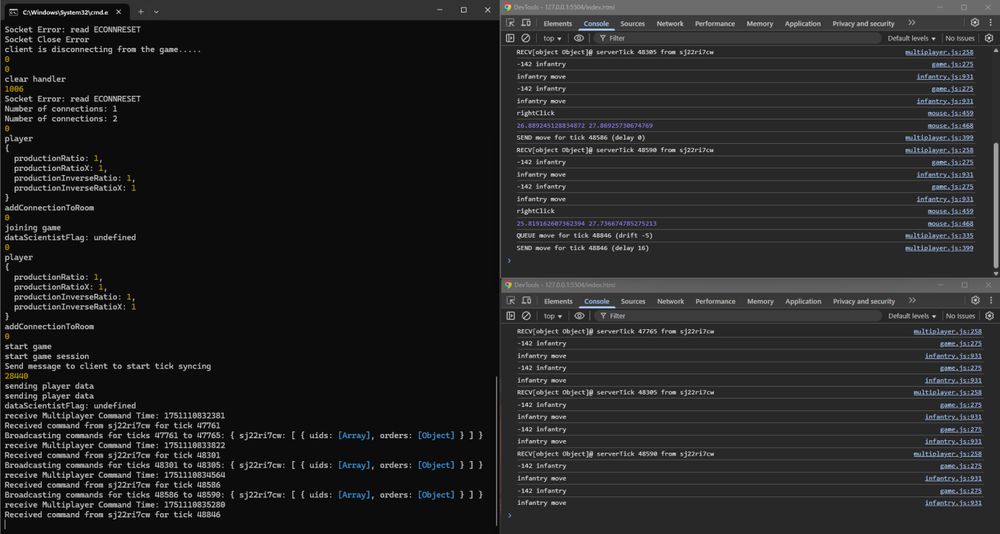This screenshot has height=534, width=1000.
Task: Switch to Sources tab in bottom DevTools window
Action: coord(633,301)
